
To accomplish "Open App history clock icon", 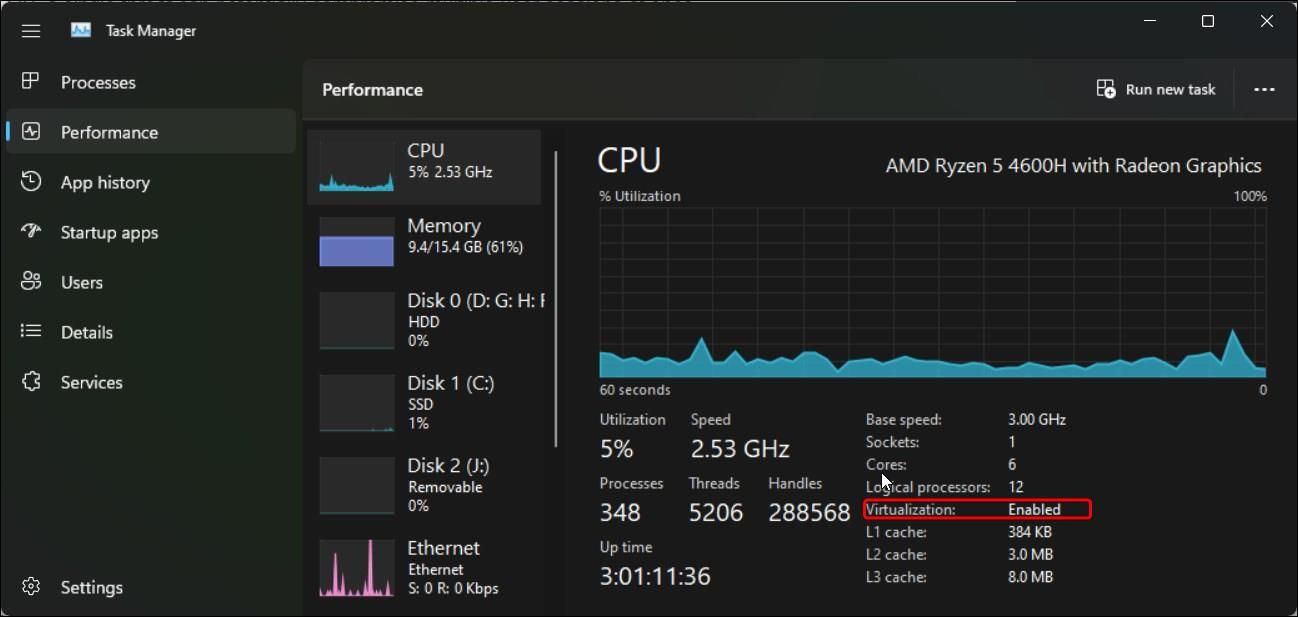I will tap(31, 181).
